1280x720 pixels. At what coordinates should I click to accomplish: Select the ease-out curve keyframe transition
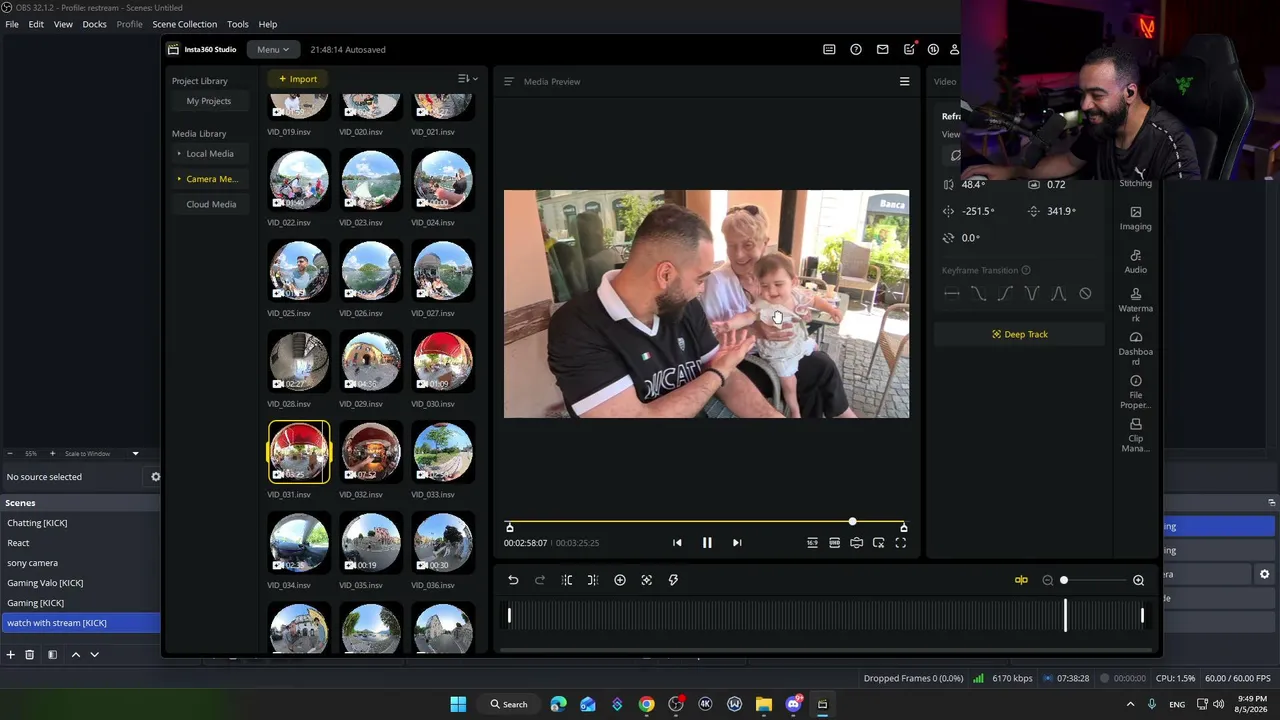[978, 294]
